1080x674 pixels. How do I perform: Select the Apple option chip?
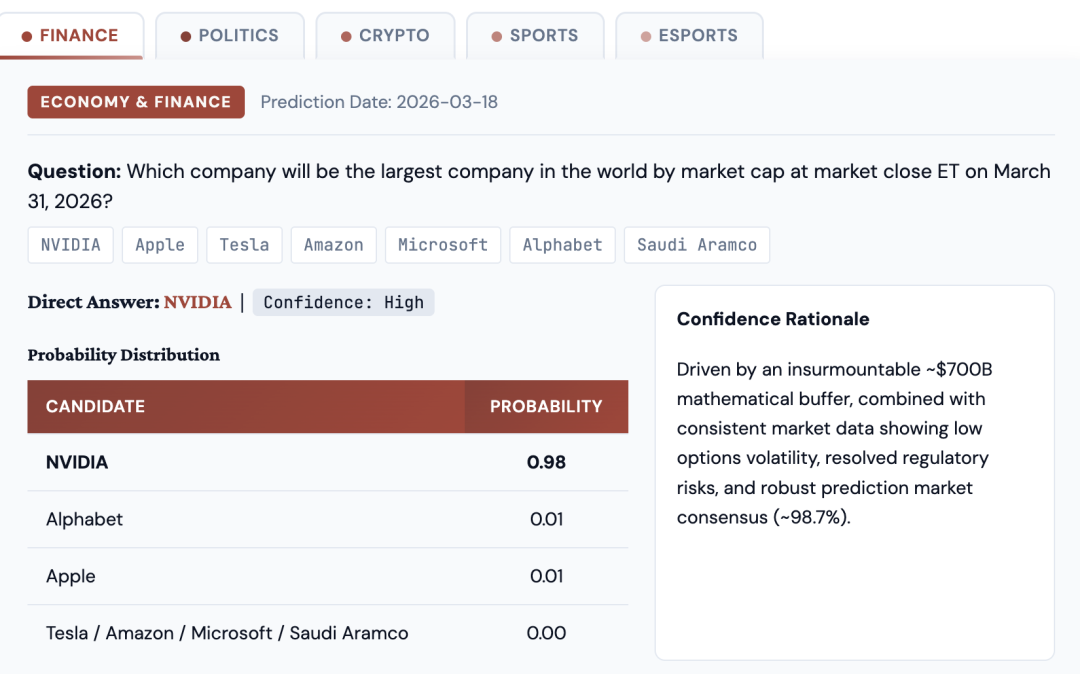pyautogui.click(x=160, y=245)
